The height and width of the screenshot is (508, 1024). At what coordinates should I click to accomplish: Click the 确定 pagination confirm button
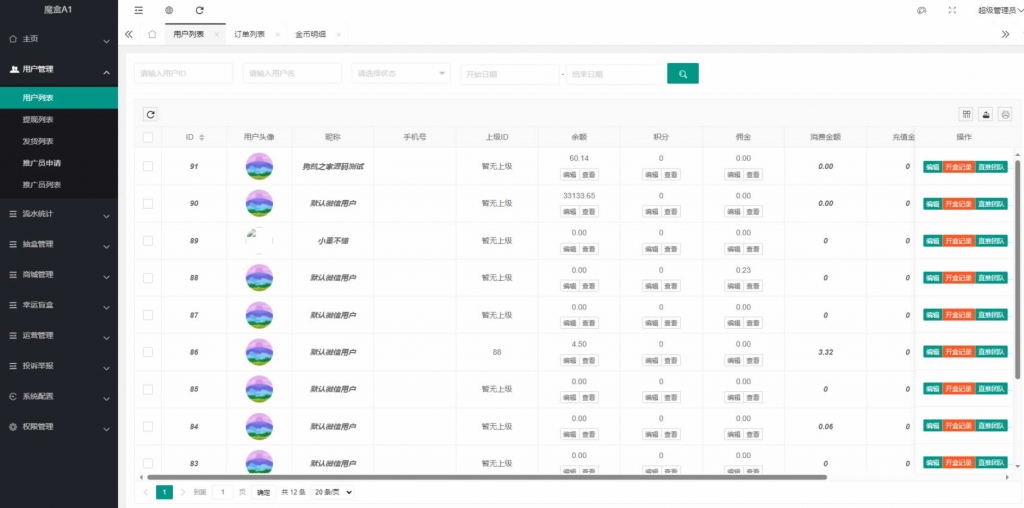click(263, 492)
